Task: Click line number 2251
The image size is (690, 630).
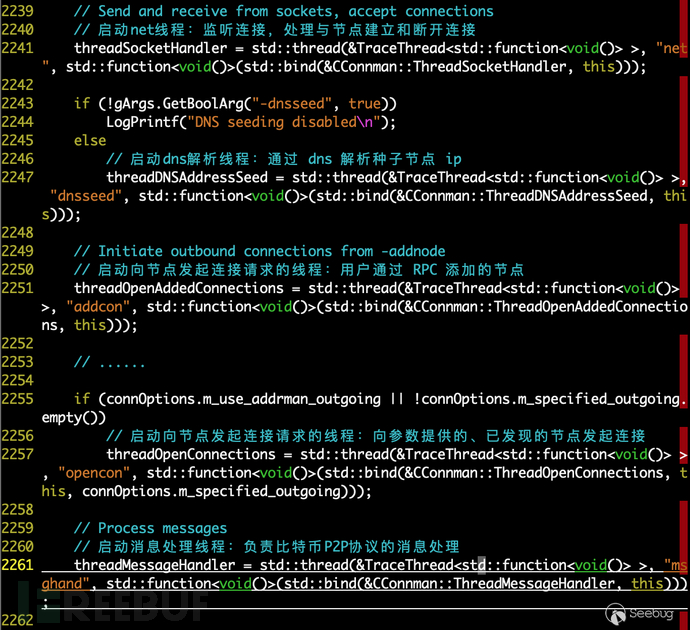Action: point(17,288)
